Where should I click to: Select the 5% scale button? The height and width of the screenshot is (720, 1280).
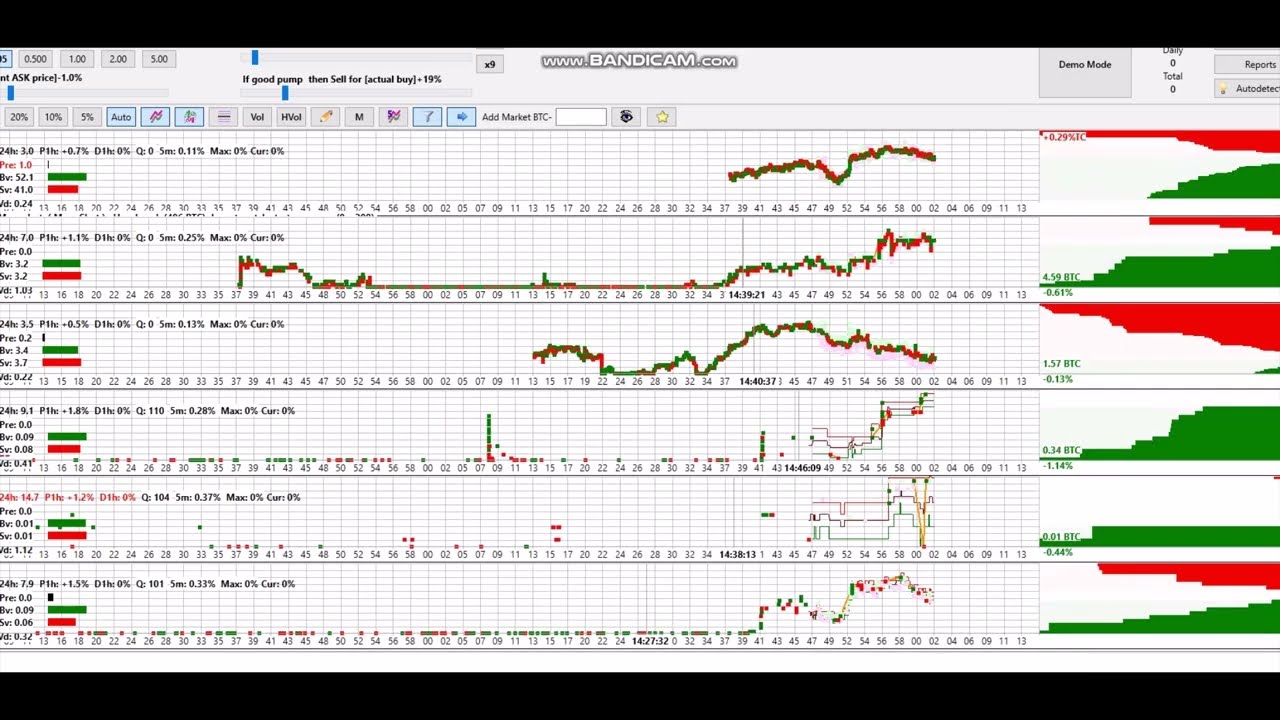pos(87,117)
